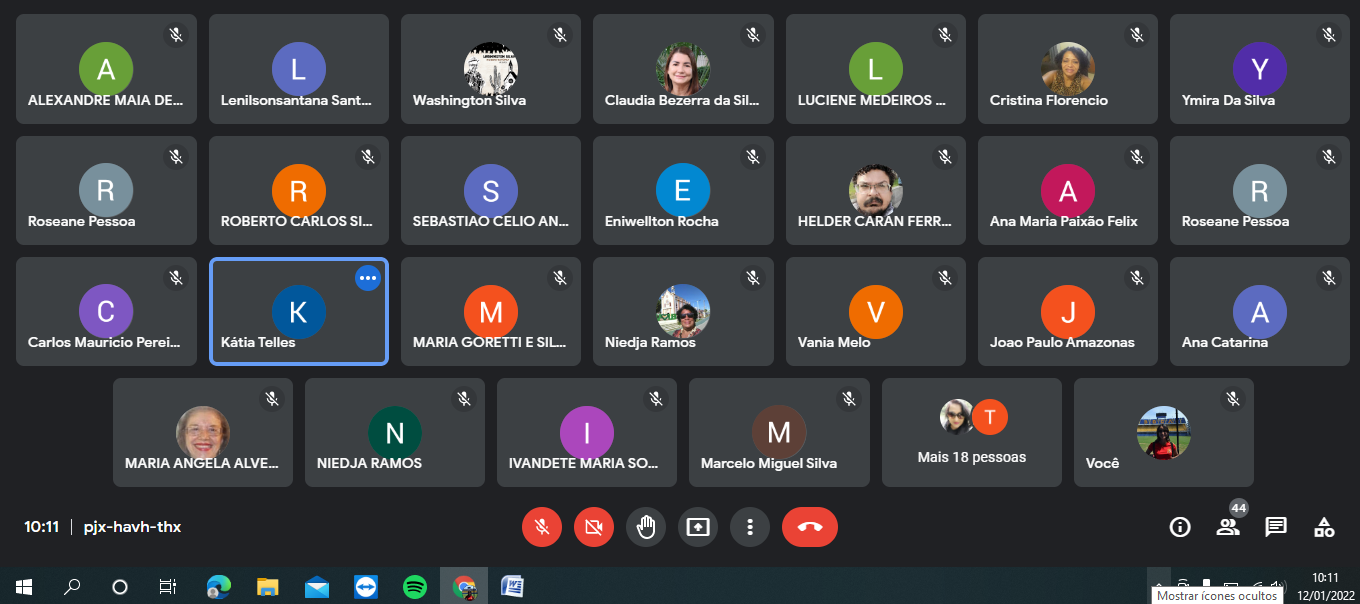Select MARIA ANGELA's profile photo
Screen dimensions: 1360x604
pos(203,432)
